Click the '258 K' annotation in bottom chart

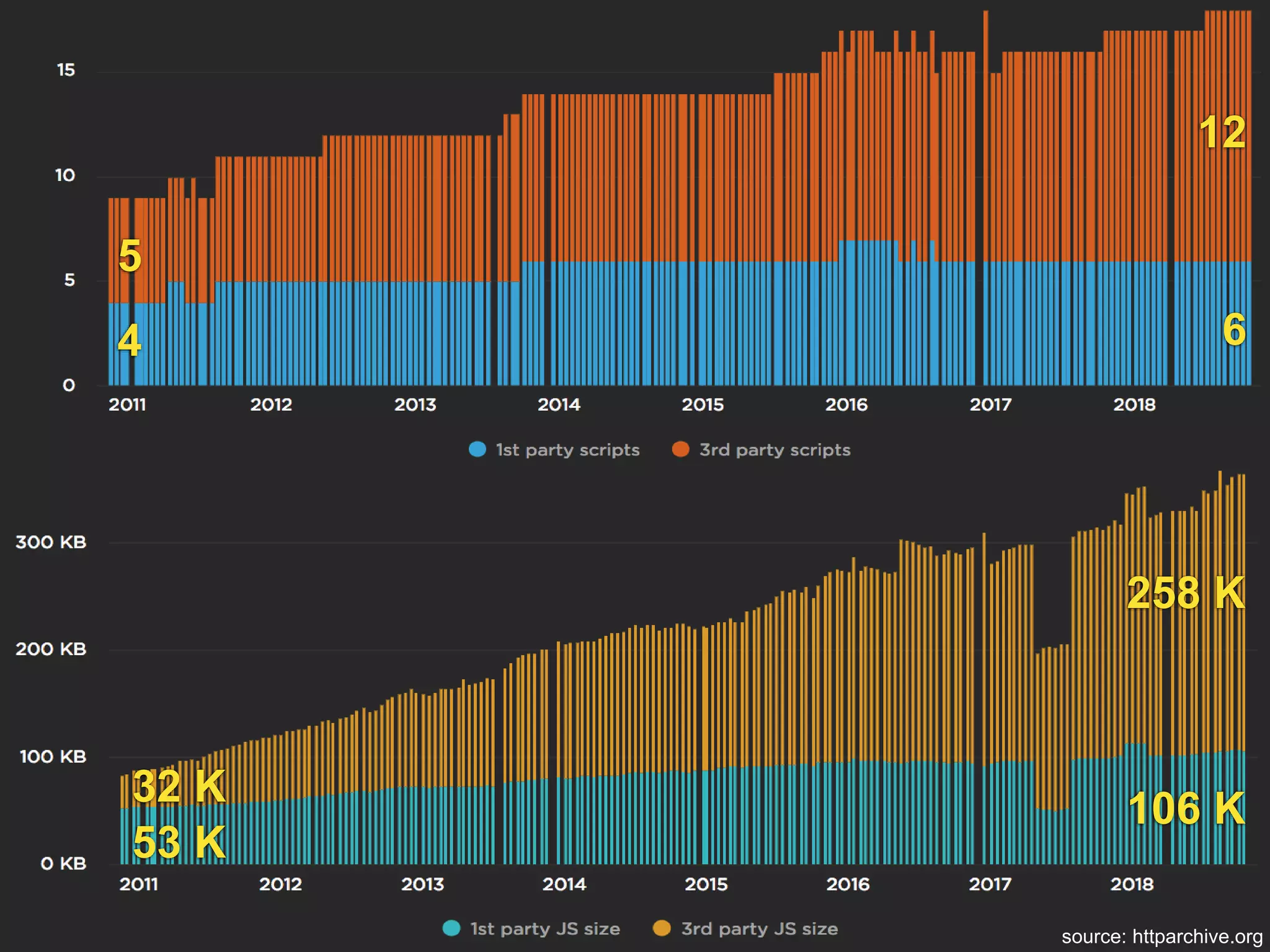tap(1185, 593)
